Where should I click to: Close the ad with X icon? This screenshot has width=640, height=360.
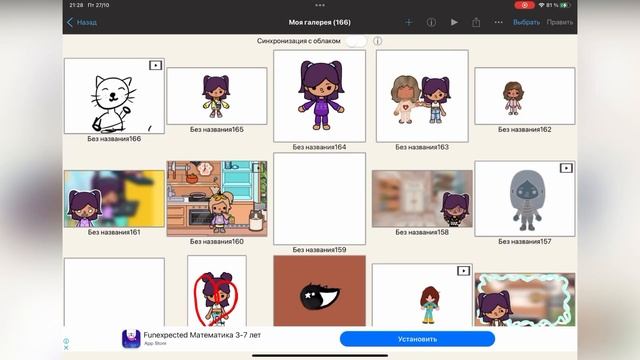tap(66, 348)
